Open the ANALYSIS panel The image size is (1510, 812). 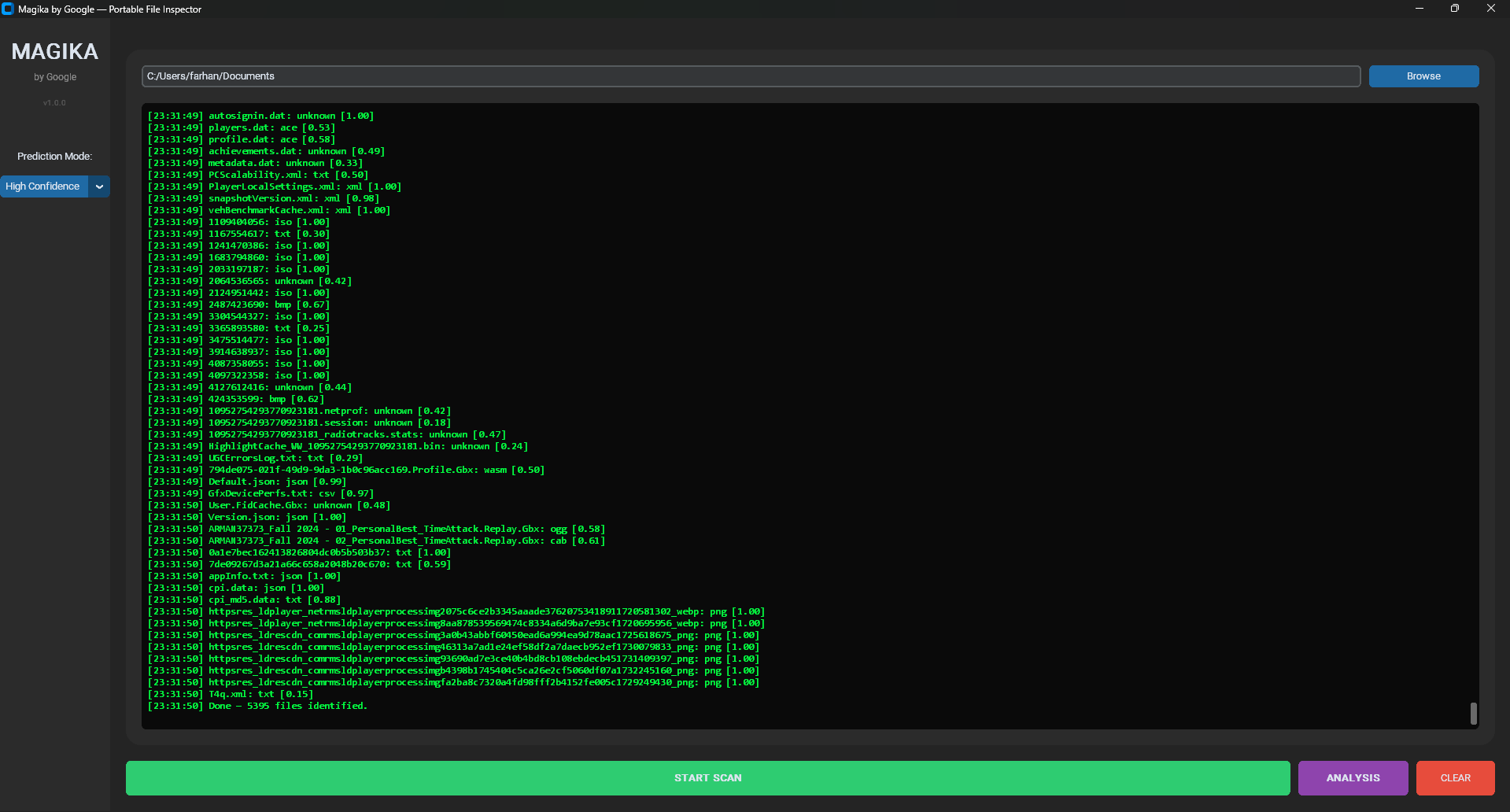click(1353, 777)
